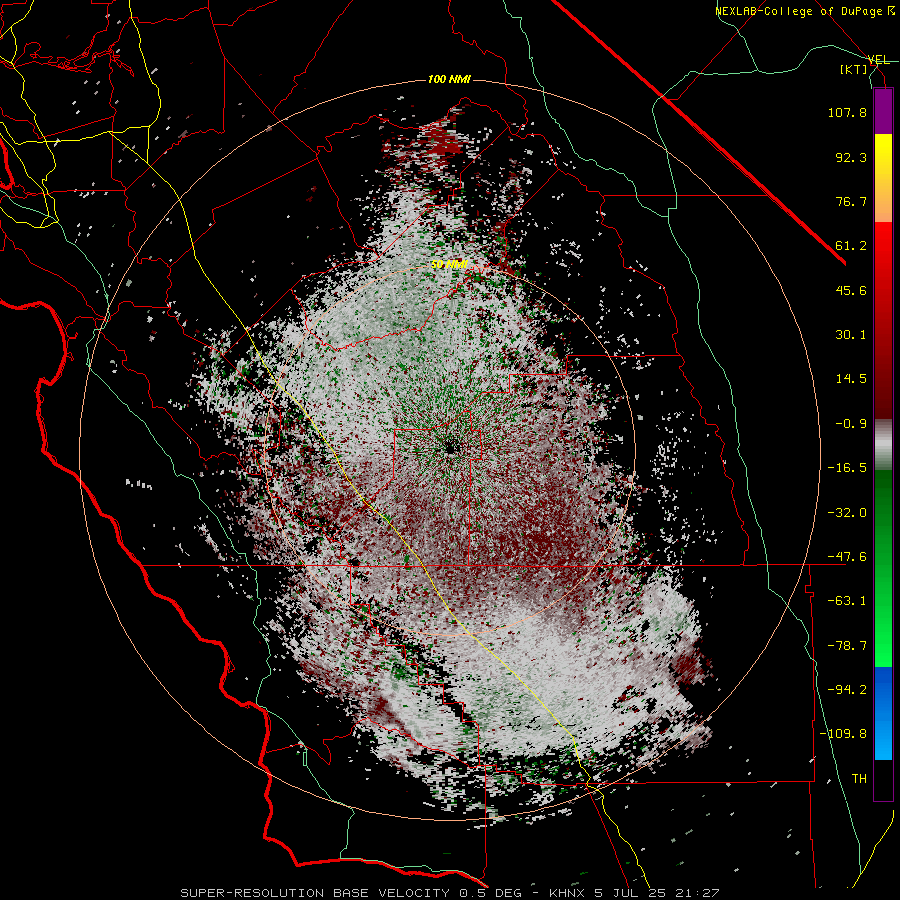Viewport: 900px width, 900px height.
Task: Click the purple segment of the color bar
Action: (x=883, y=112)
